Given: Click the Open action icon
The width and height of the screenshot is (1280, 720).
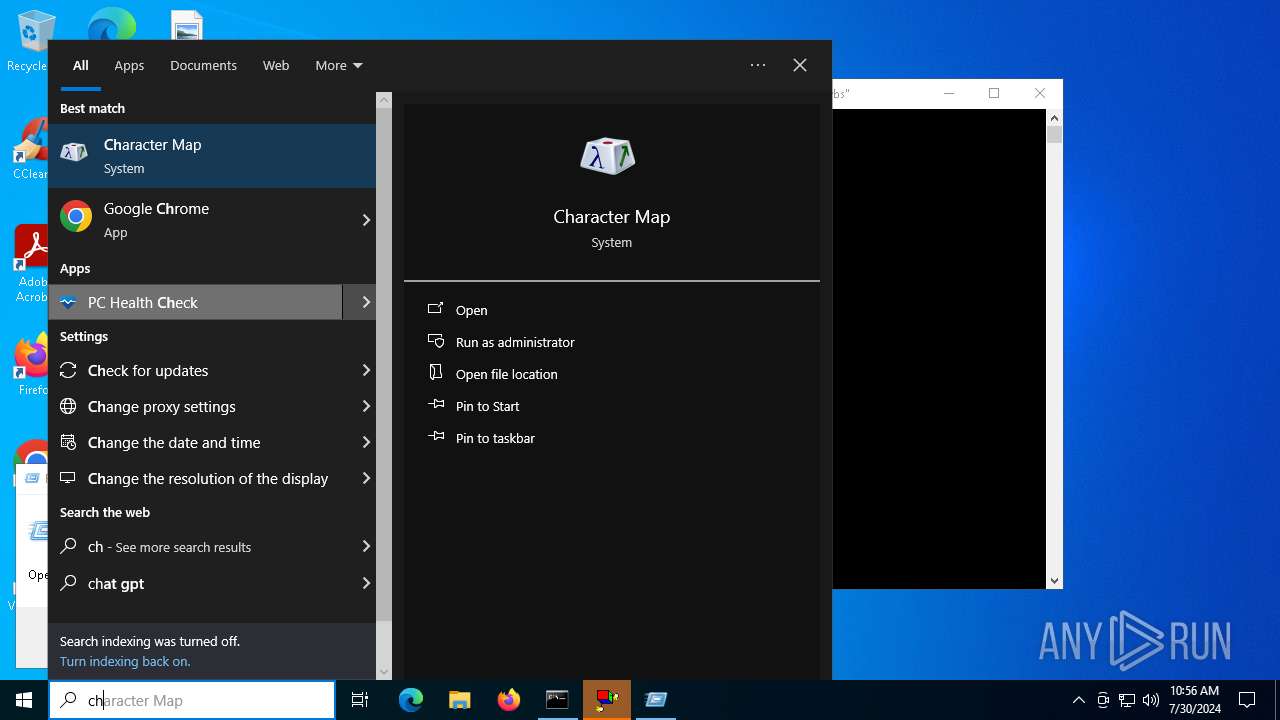Looking at the screenshot, I should (x=435, y=310).
